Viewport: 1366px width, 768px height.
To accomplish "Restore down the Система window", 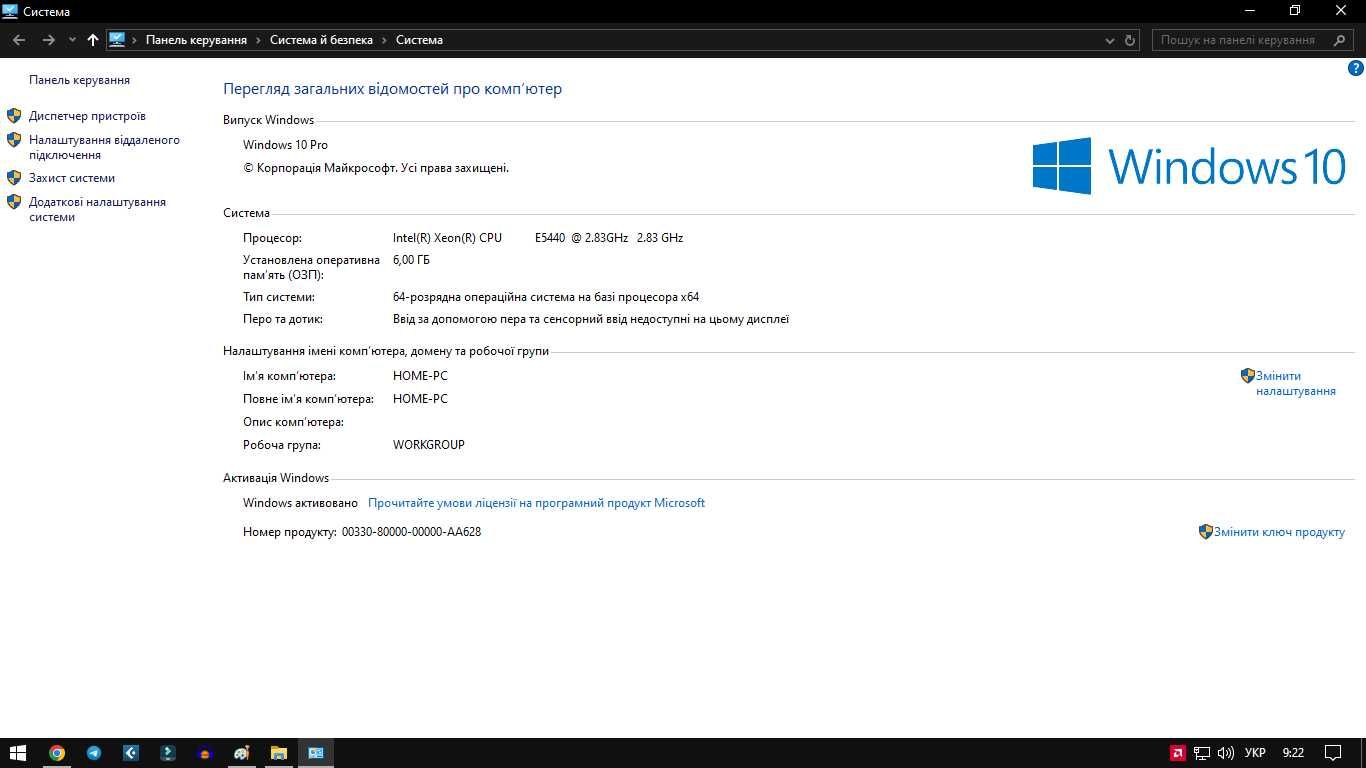I will [1295, 11].
